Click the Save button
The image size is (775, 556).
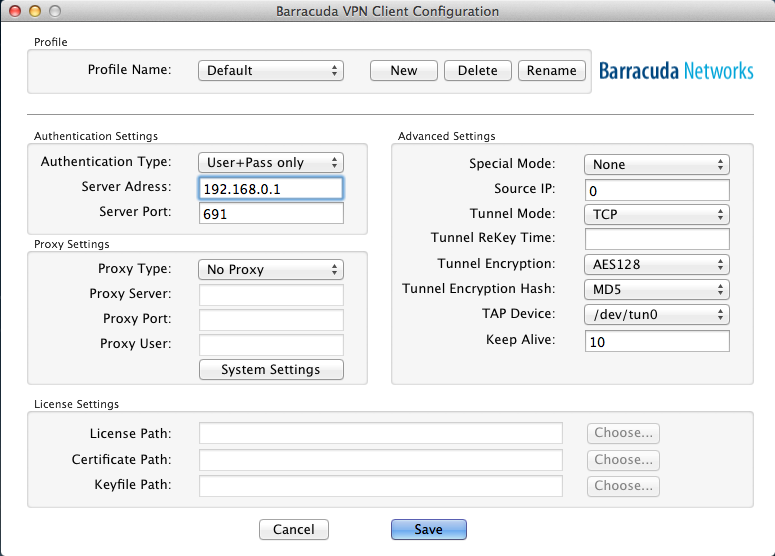[x=429, y=529]
